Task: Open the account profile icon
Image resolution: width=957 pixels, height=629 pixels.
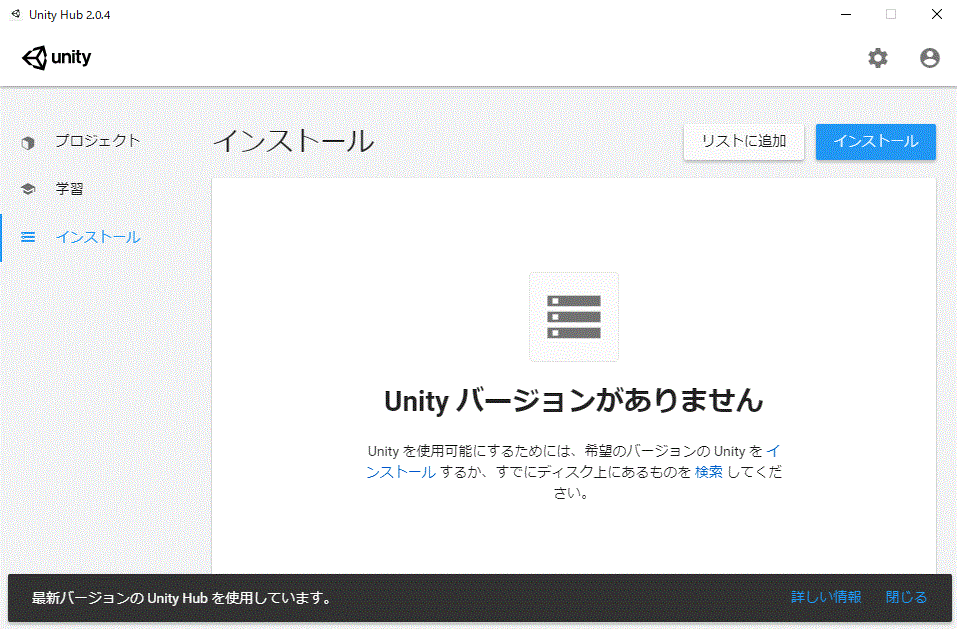Action: [x=930, y=58]
